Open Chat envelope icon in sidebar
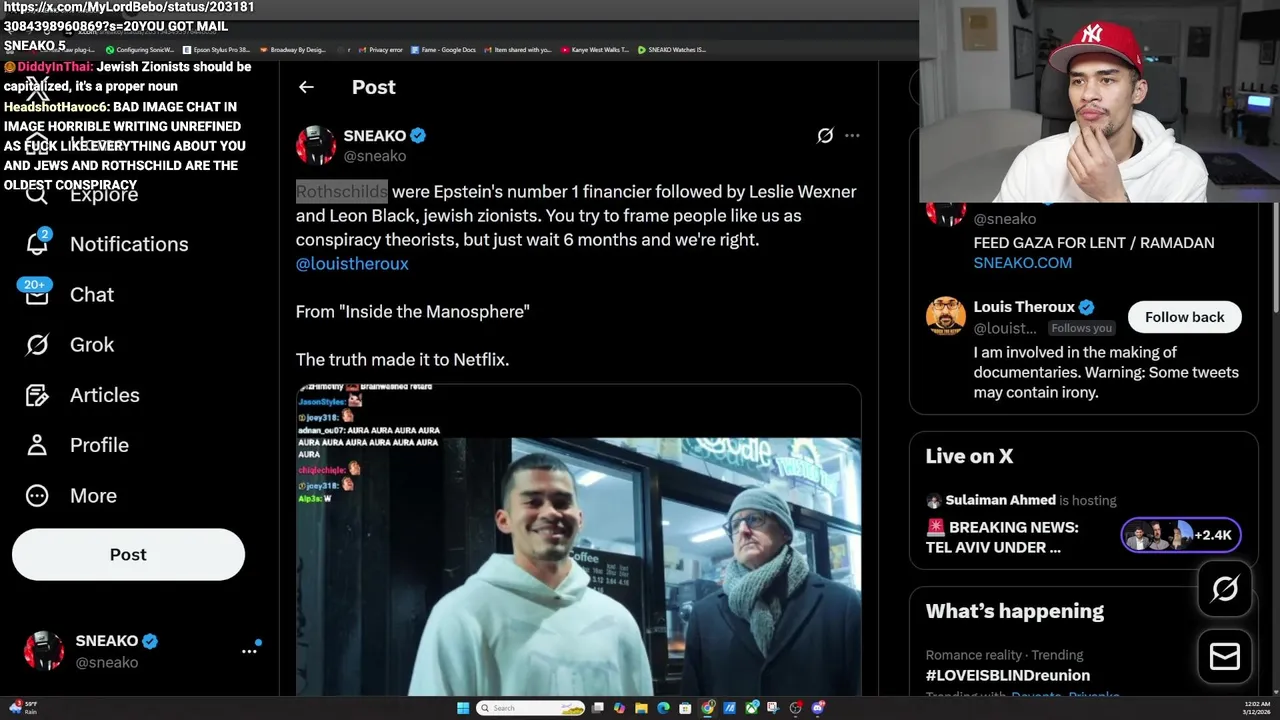The width and height of the screenshot is (1280, 720). click(x=37, y=294)
